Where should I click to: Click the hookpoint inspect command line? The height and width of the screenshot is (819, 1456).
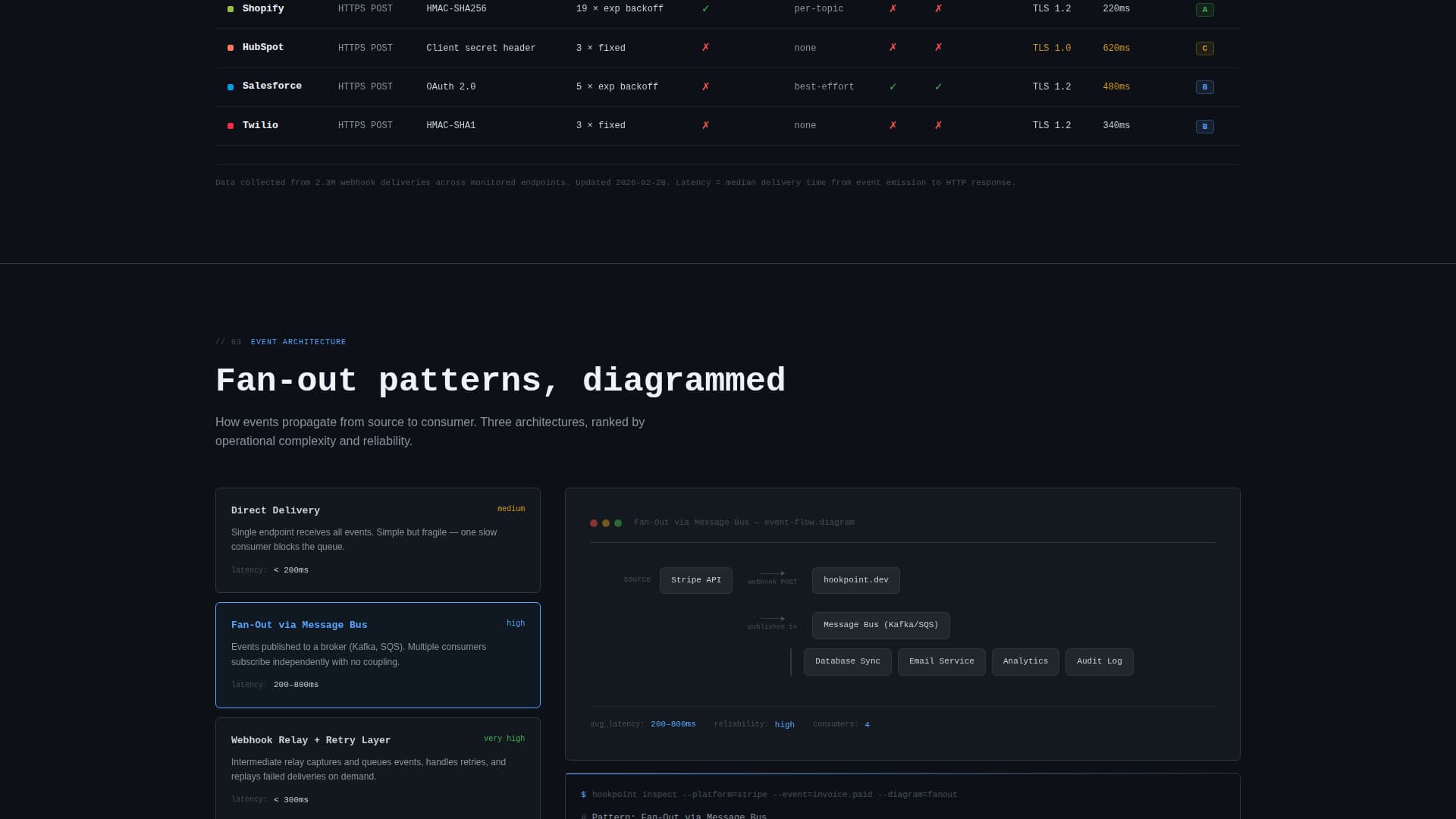point(773,794)
